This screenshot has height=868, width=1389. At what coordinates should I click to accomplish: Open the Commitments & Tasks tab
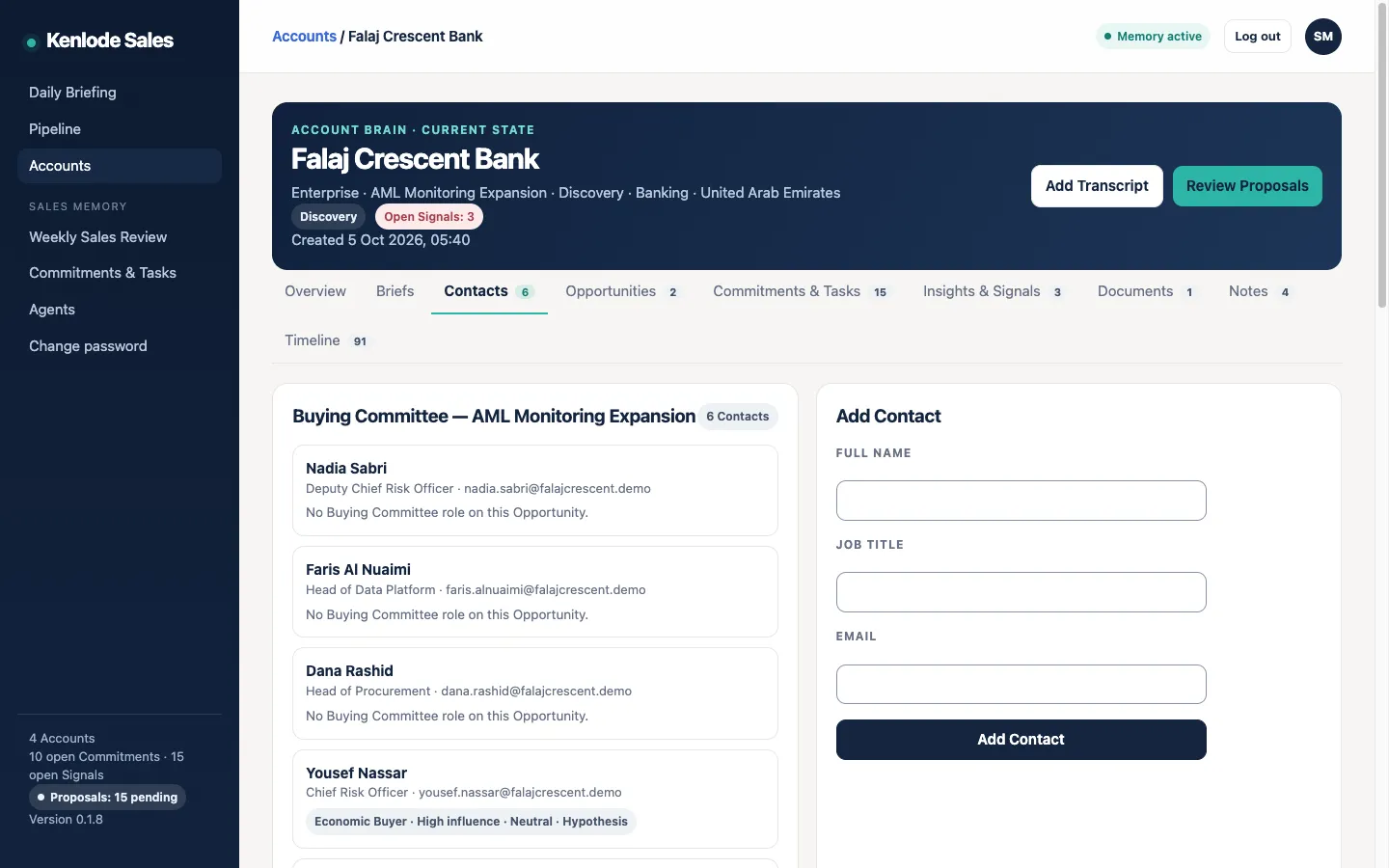point(801,291)
